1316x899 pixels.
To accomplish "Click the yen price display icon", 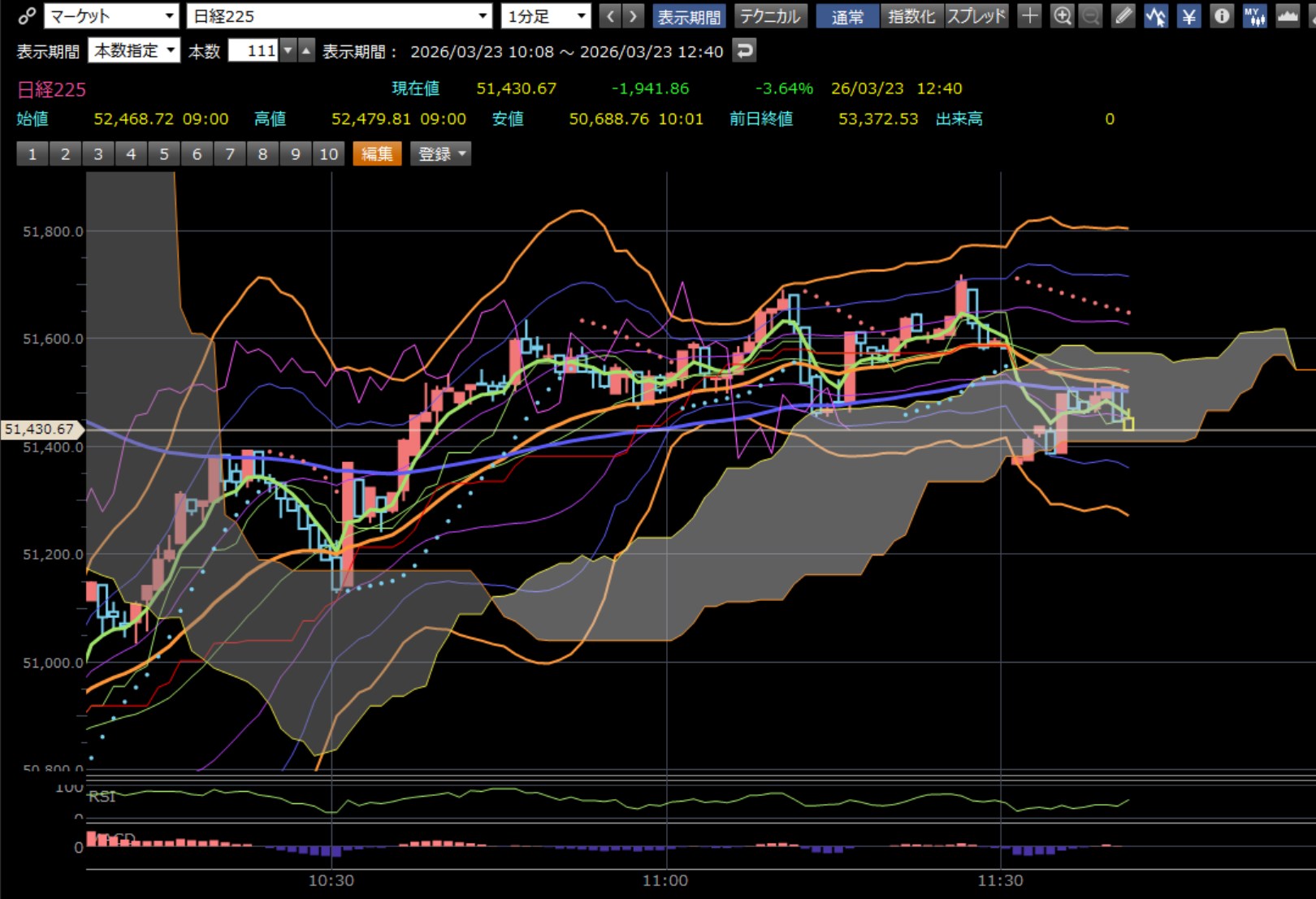I will coord(1188,16).
